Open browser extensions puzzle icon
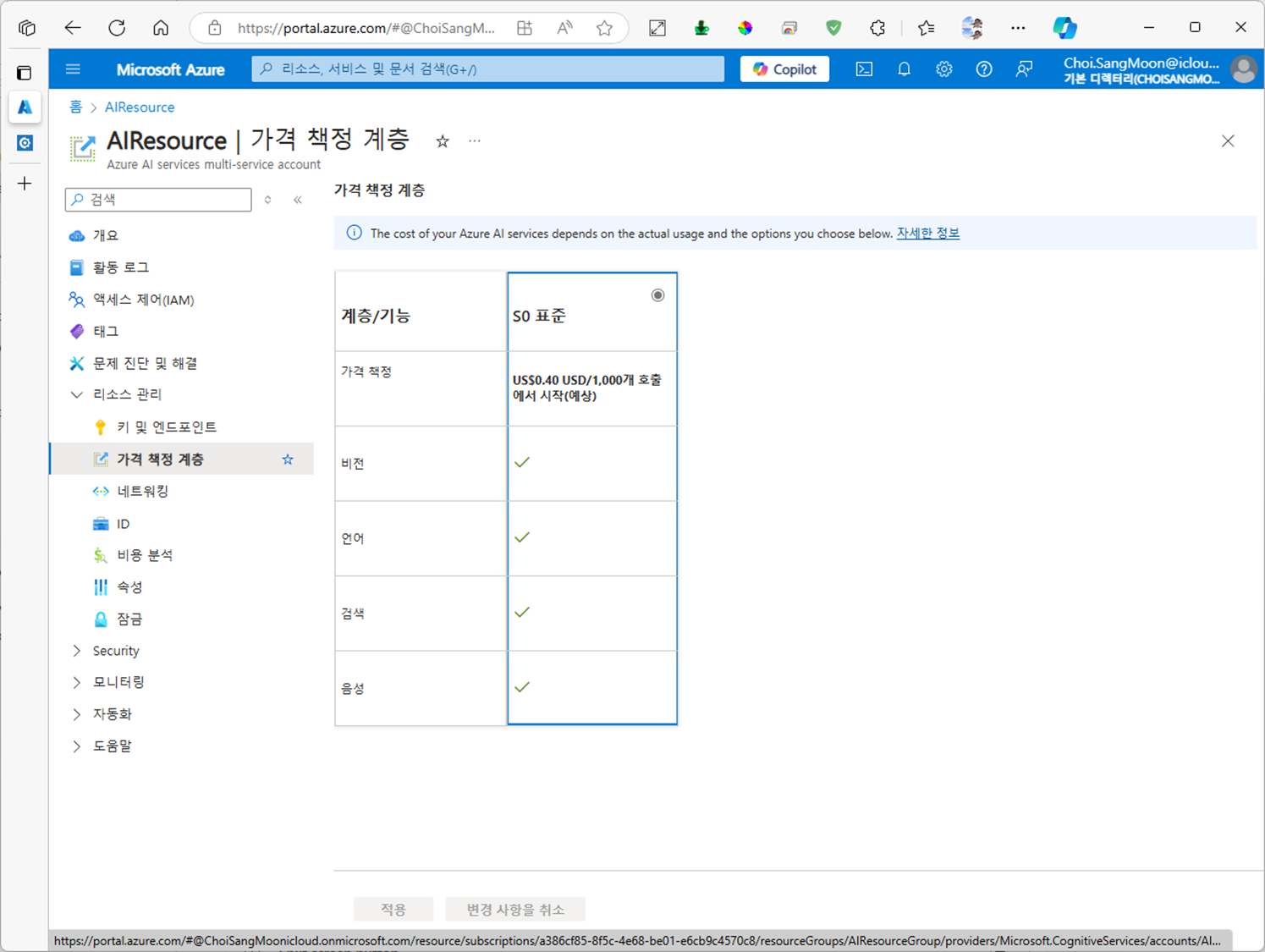This screenshot has height=952, width=1265. point(877,28)
